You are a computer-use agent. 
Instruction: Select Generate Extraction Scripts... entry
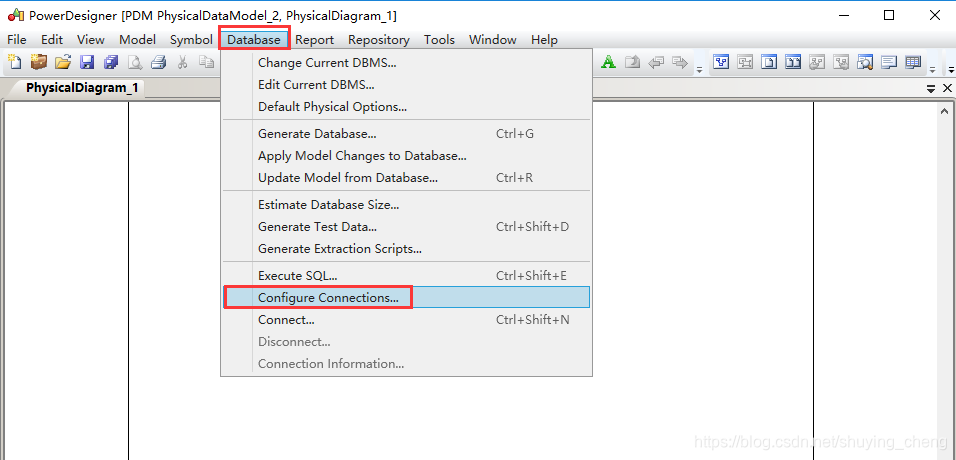(x=406, y=249)
